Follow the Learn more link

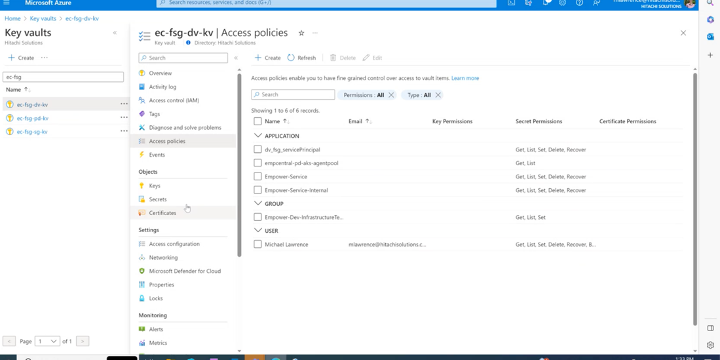(x=465, y=78)
